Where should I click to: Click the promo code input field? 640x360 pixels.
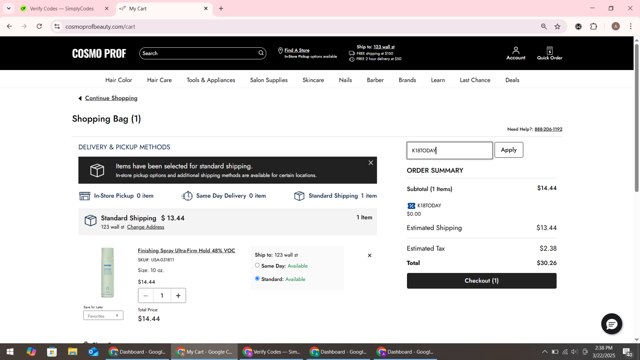coord(449,150)
